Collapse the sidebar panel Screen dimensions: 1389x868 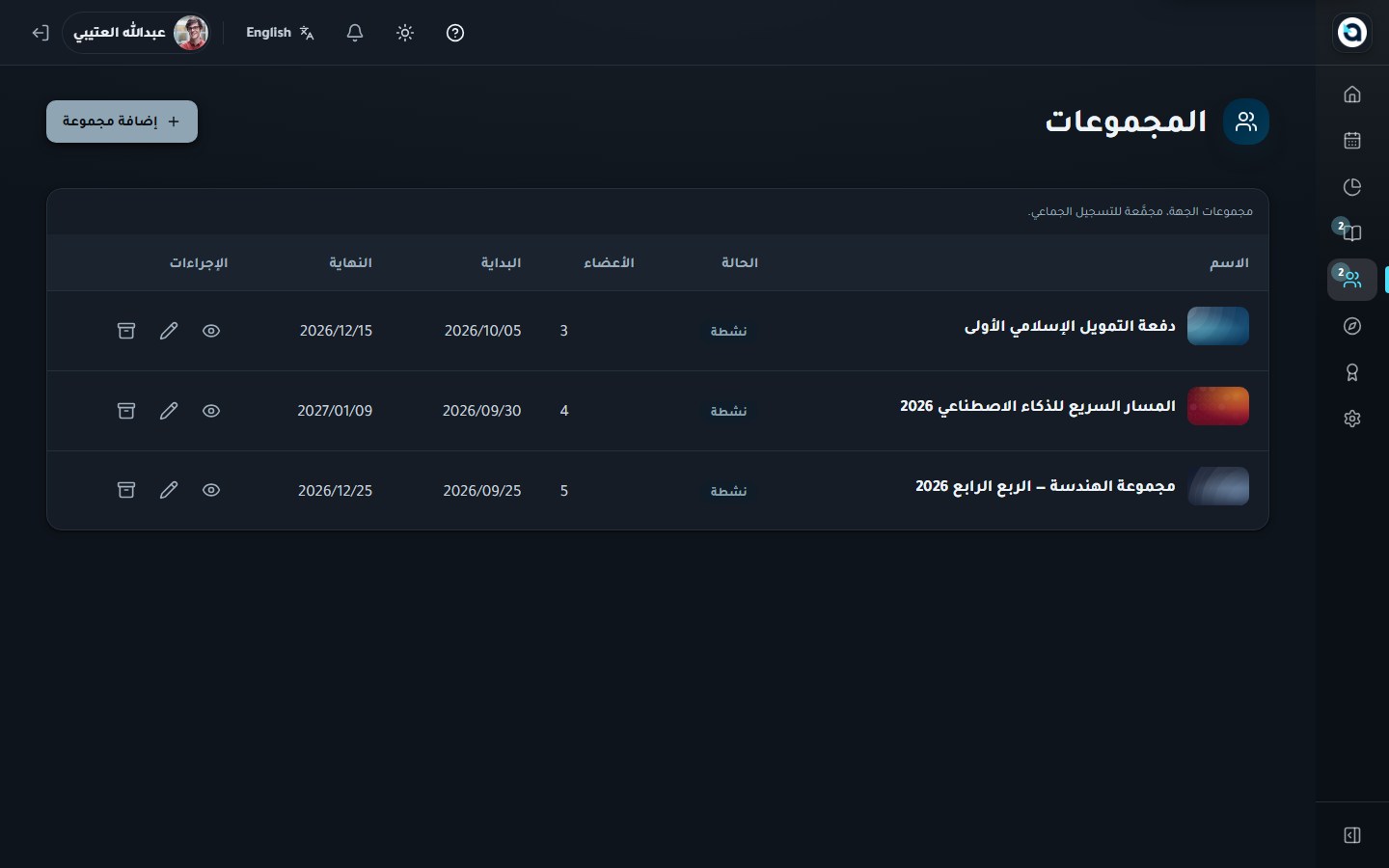[x=1352, y=835]
